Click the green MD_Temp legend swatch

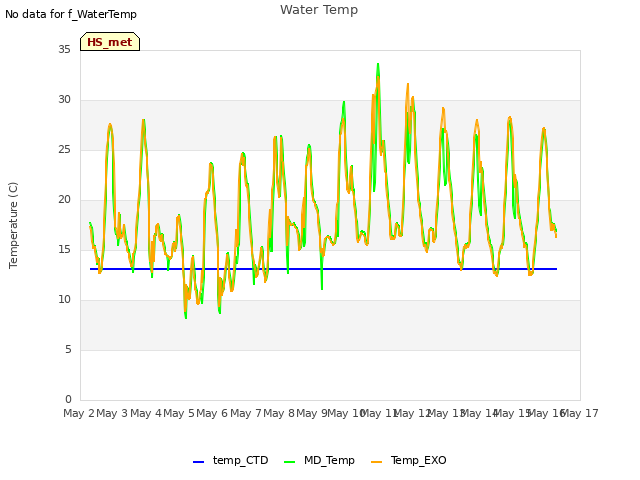[x=289, y=462]
